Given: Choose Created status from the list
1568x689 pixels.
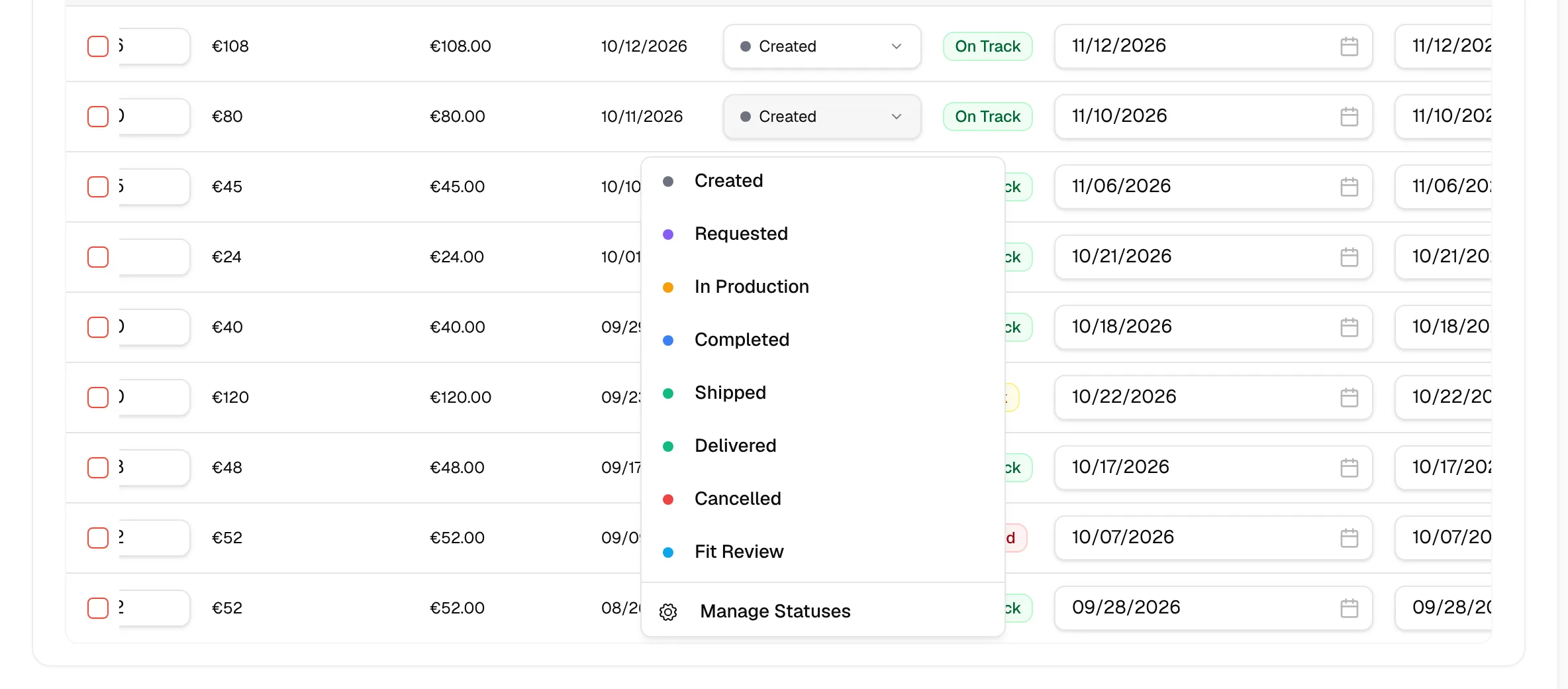Looking at the screenshot, I should tap(822, 181).
